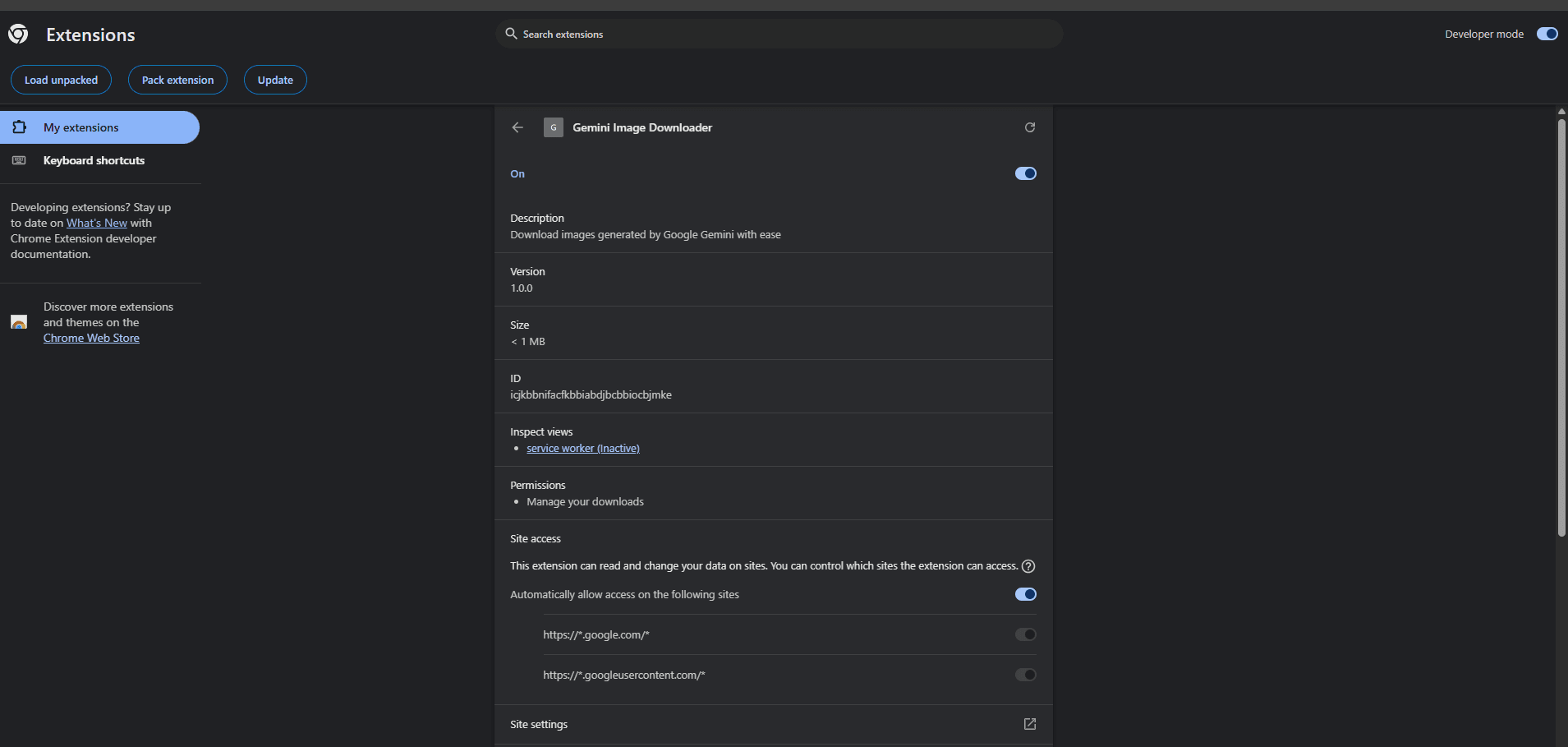Click the scrollbar up arrow
Viewport: 1568px width, 747px height.
pos(1561,111)
